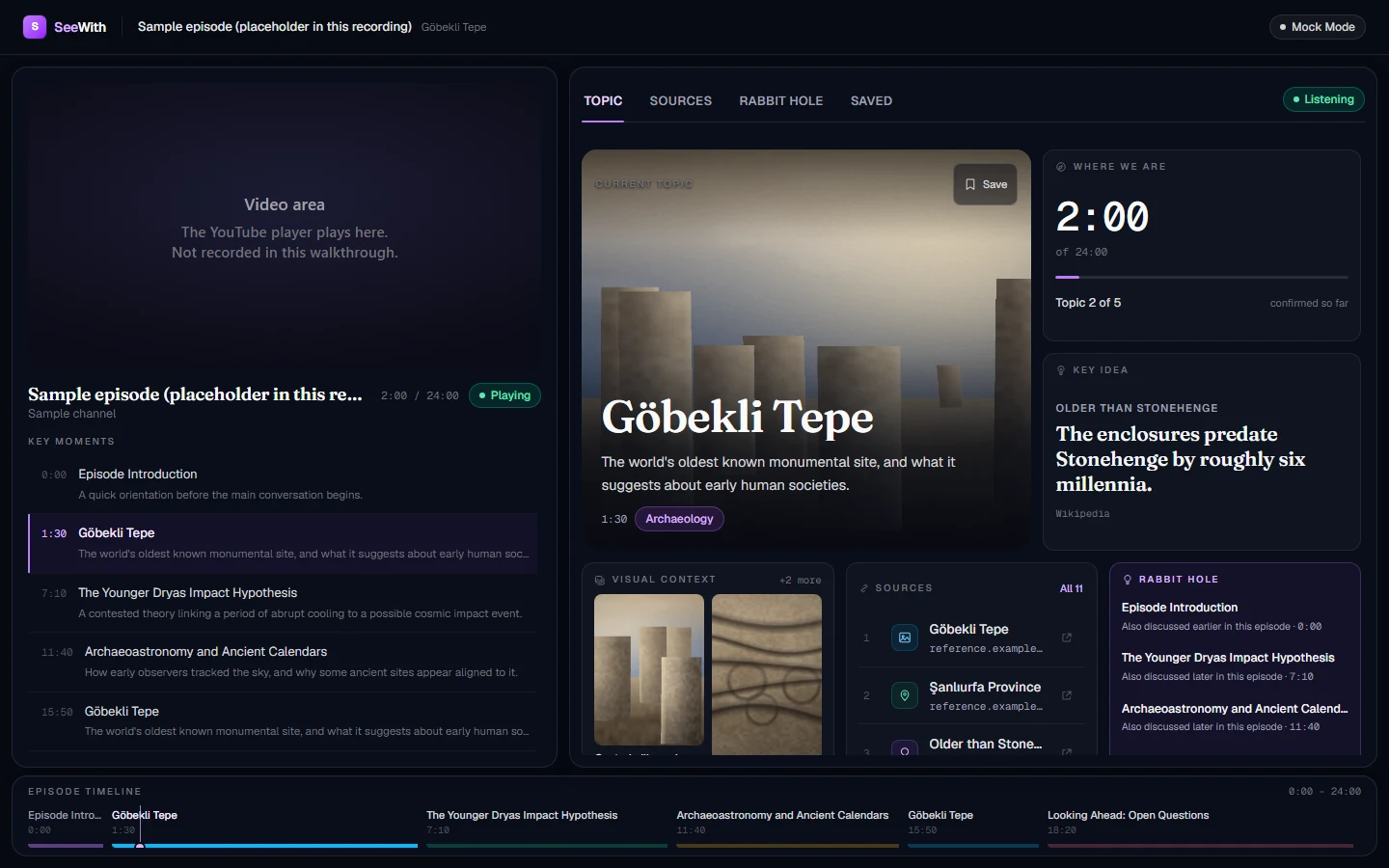Click the Playing status badge
The height and width of the screenshot is (868, 1389).
pos(504,395)
